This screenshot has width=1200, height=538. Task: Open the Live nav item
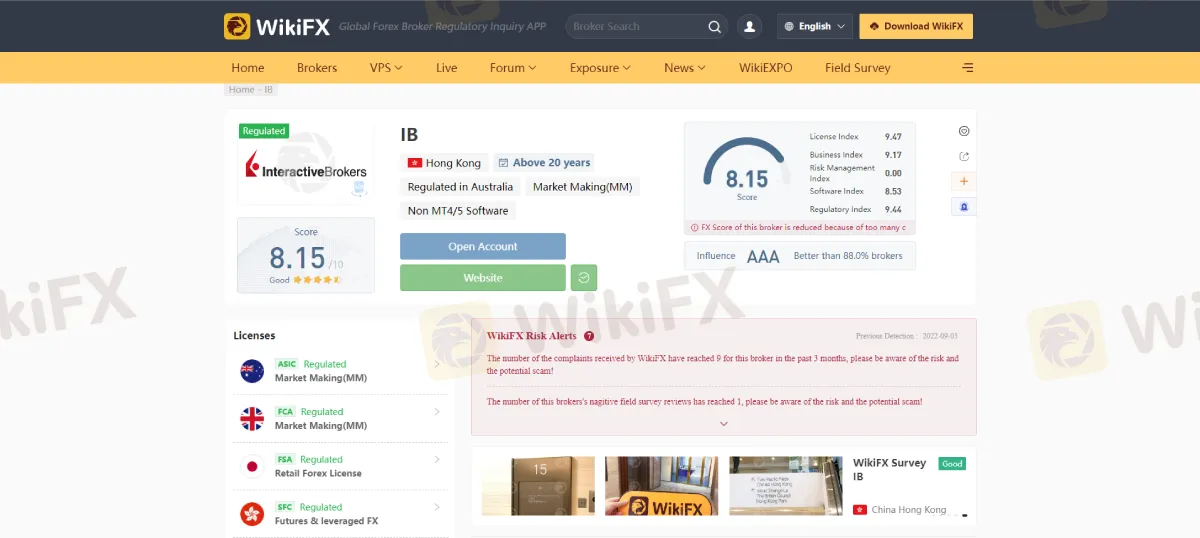coord(447,68)
